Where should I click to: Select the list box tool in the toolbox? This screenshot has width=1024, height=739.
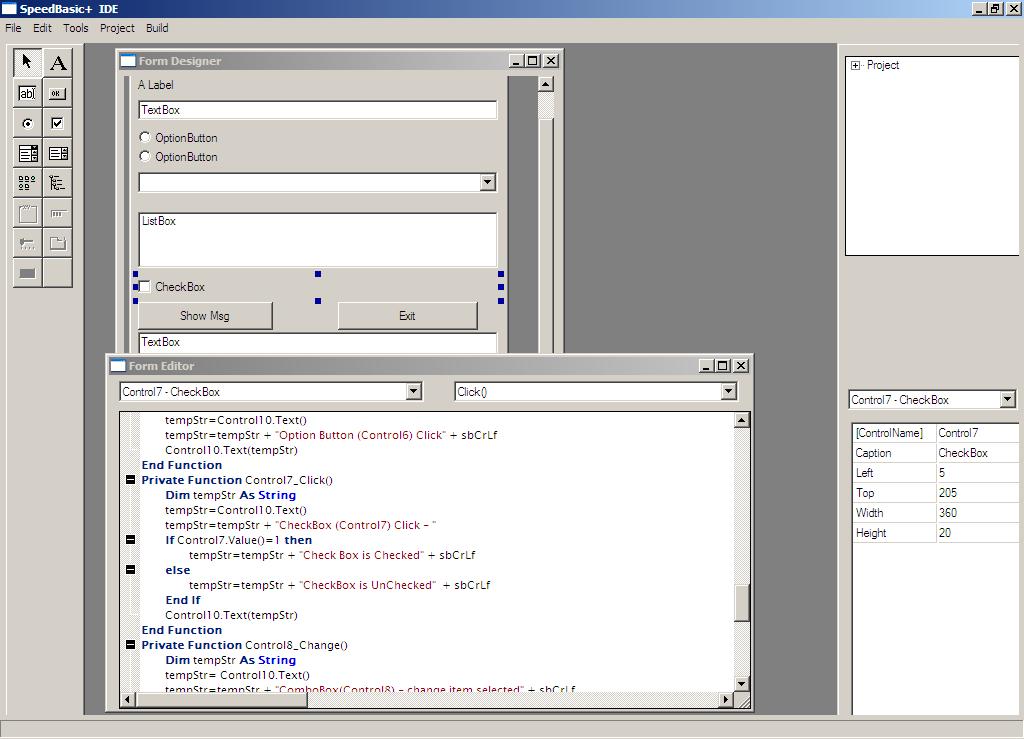point(57,153)
